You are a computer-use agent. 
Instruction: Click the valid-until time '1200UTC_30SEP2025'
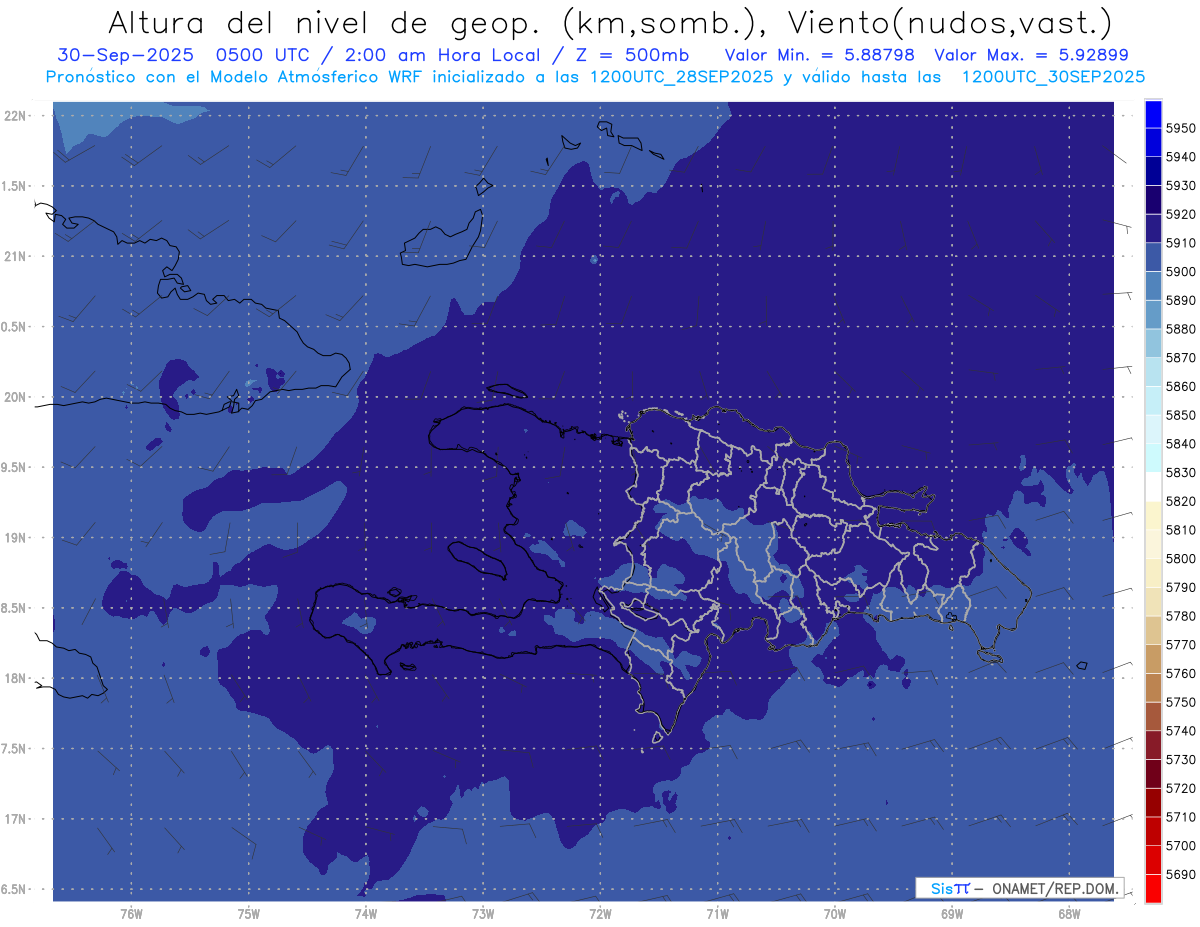point(1053,77)
